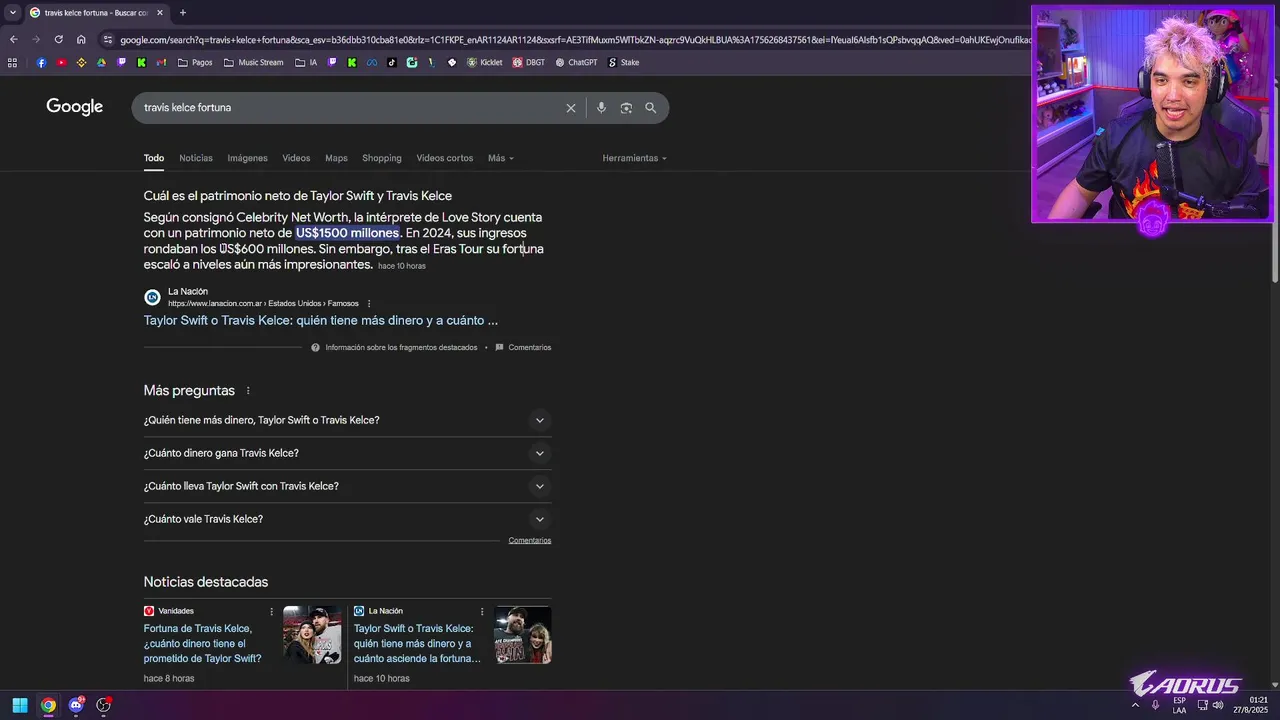This screenshot has width=1280, height=720.
Task: Expand ¿Cuánto dinero gana Travis Kelce?
Action: pyautogui.click(x=347, y=453)
